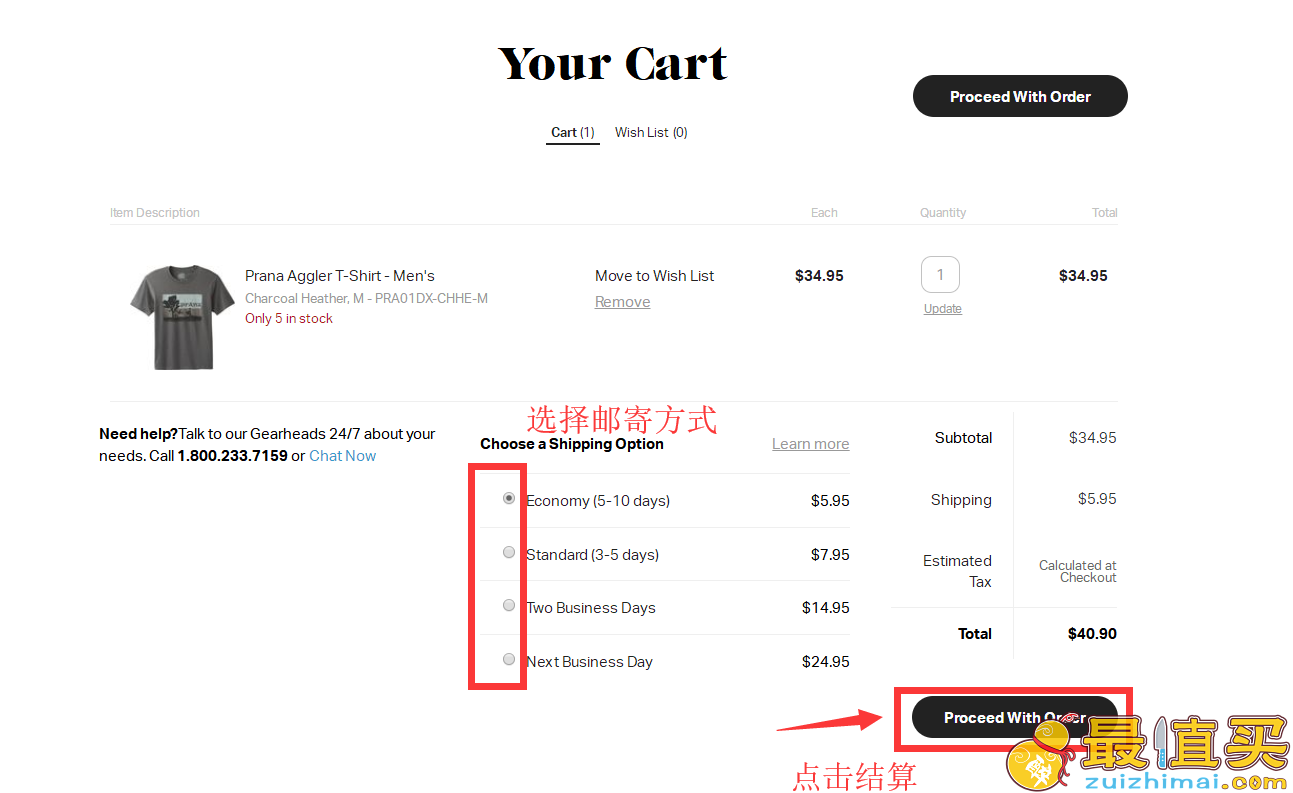Click the $7.95 Standard shipping price

[x=830, y=555]
